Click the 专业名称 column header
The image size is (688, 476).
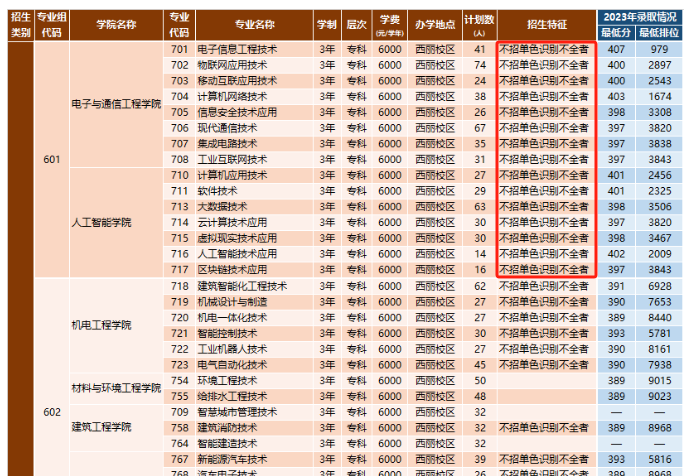pos(254,25)
